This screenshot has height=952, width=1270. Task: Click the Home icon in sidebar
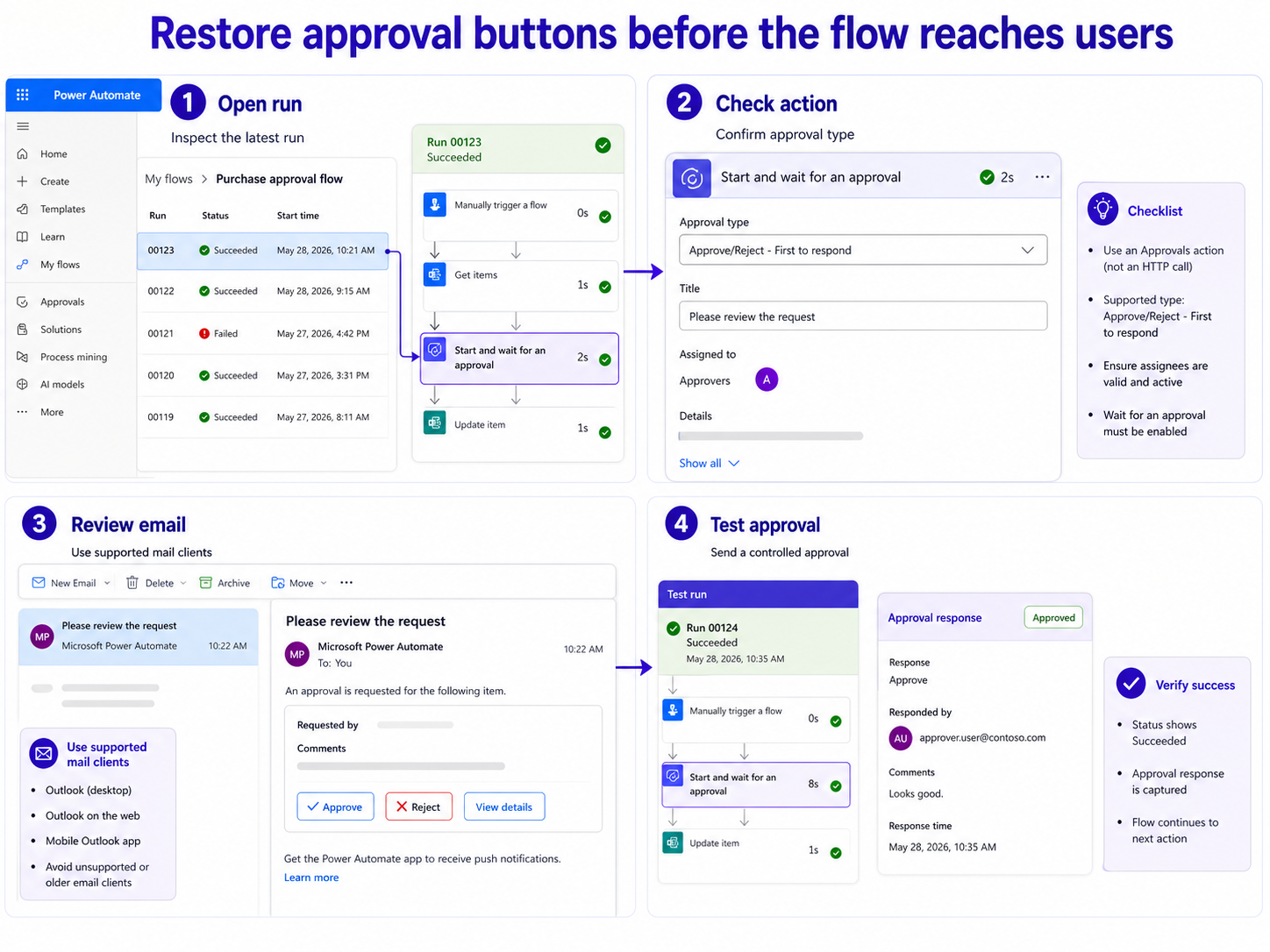(23, 153)
